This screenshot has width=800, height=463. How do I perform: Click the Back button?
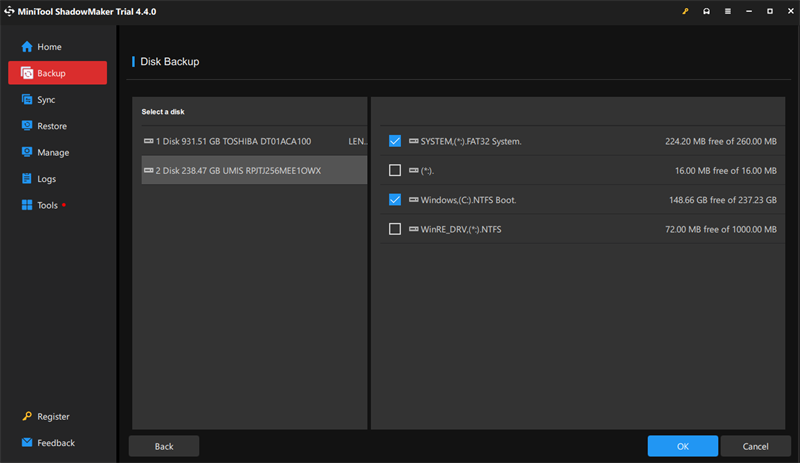point(164,446)
